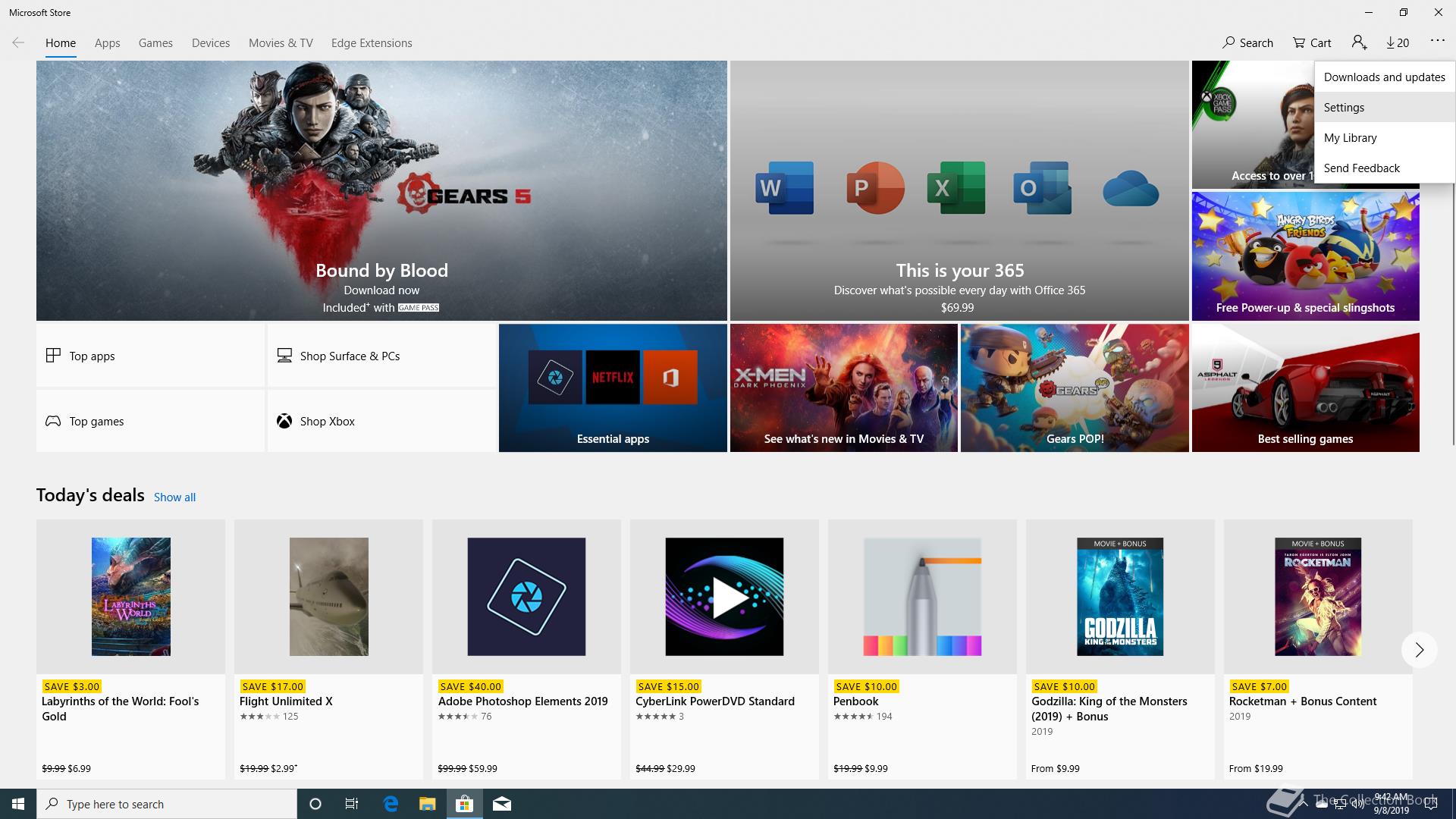Open Cortana from the taskbar
The height and width of the screenshot is (819, 1456).
pos(315,804)
